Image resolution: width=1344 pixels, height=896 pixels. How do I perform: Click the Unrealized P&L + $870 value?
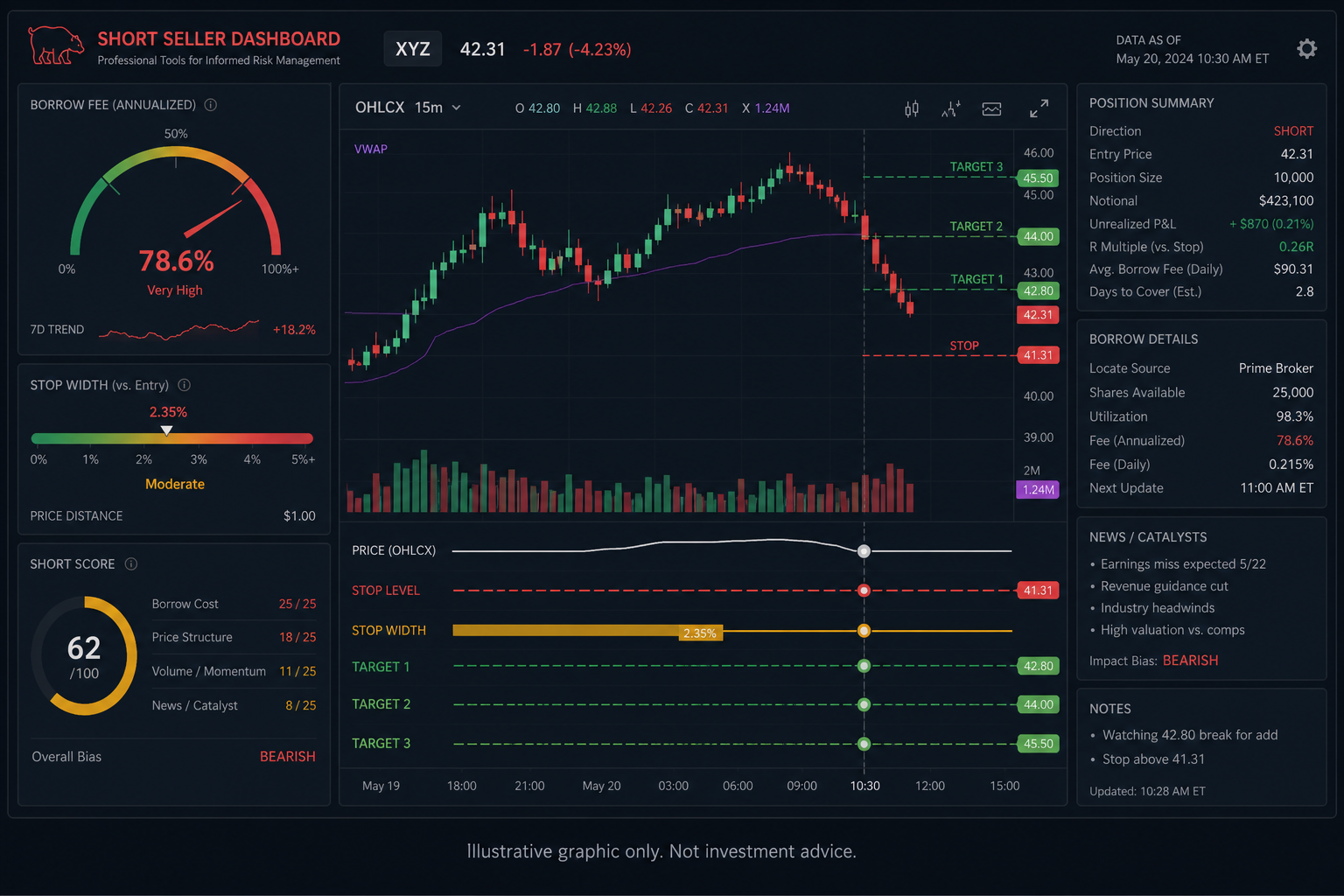click(x=1271, y=224)
